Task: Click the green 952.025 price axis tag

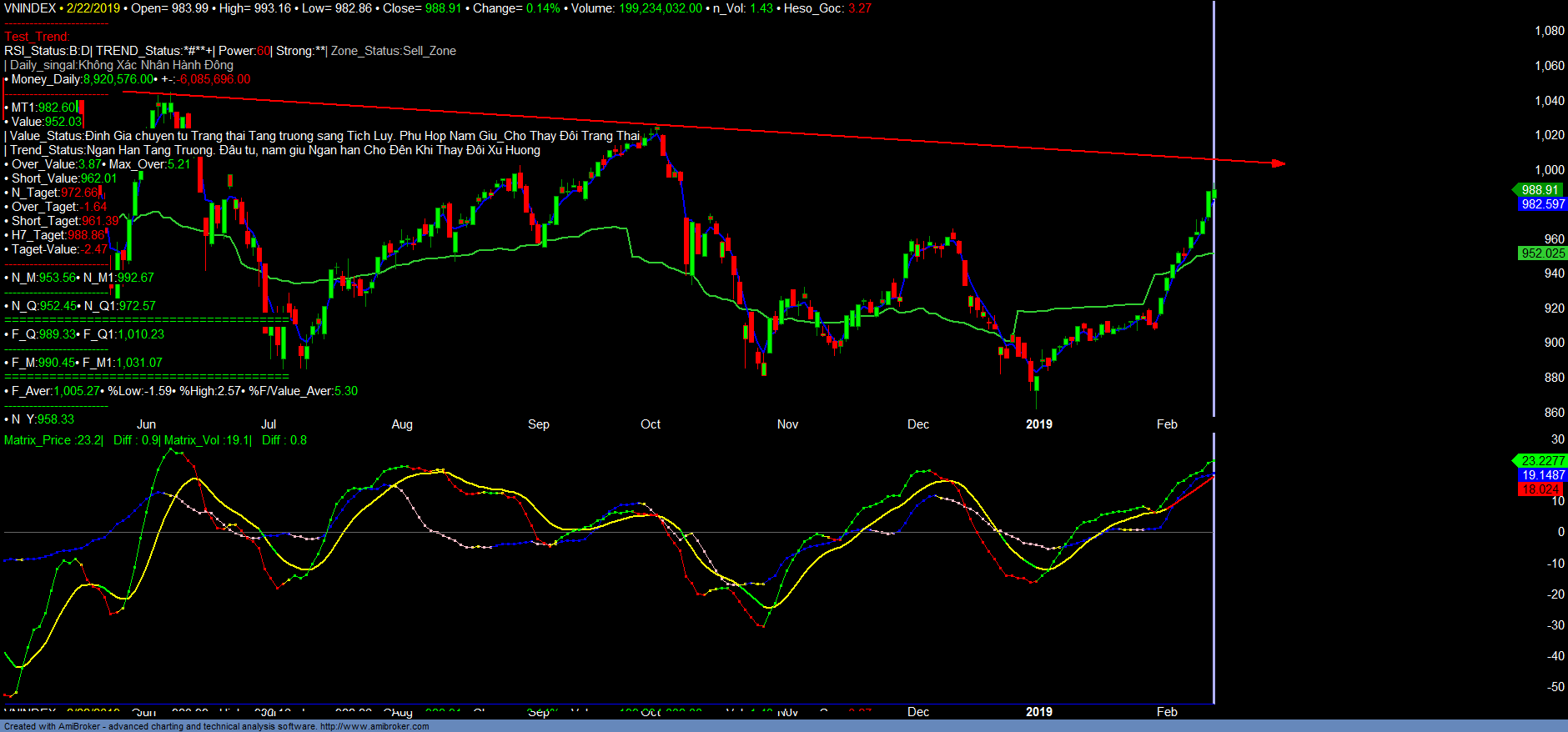Action: [1542, 253]
